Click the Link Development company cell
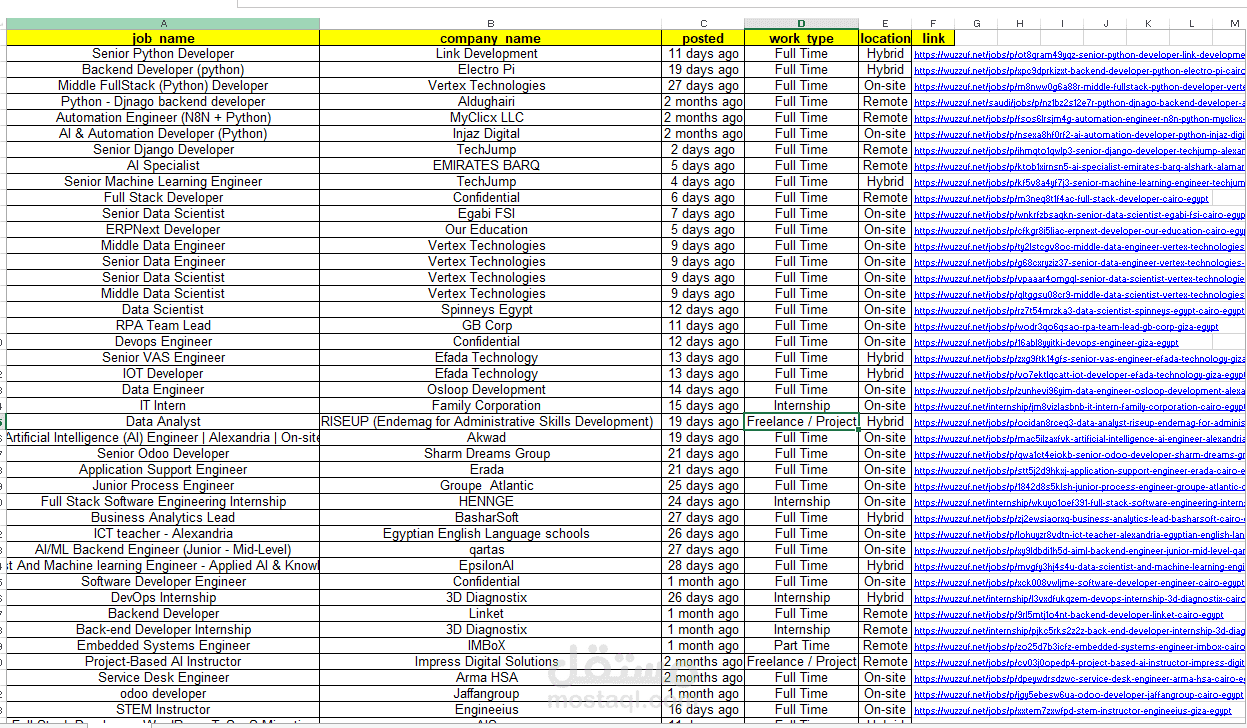Image resolution: width=1247 pixels, height=728 pixels. click(x=490, y=54)
